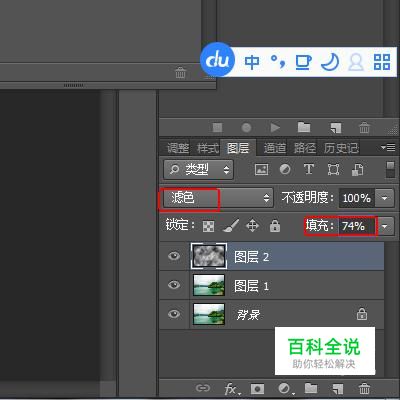Screen dimensions: 400x400
Task: Click the fill 74% field
Action: point(357,226)
